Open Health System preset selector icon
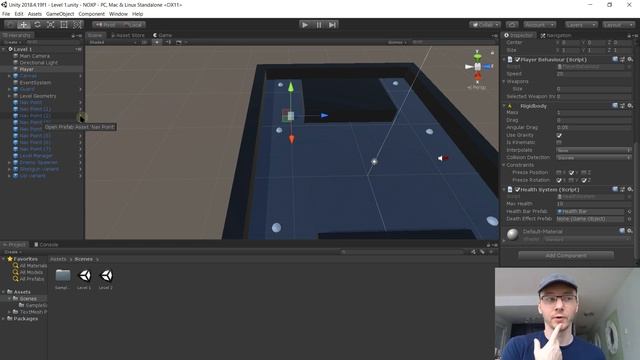 [622, 189]
